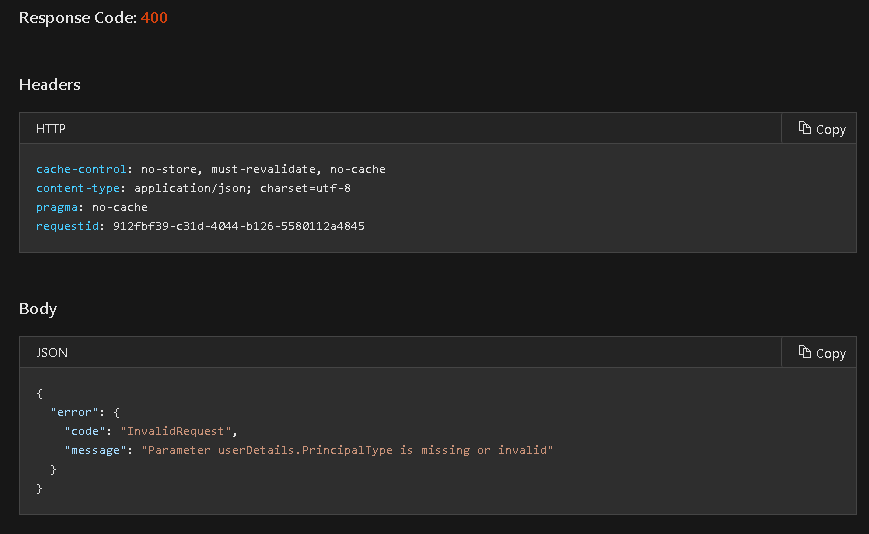Click the "error" JSON key

[x=74, y=412]
